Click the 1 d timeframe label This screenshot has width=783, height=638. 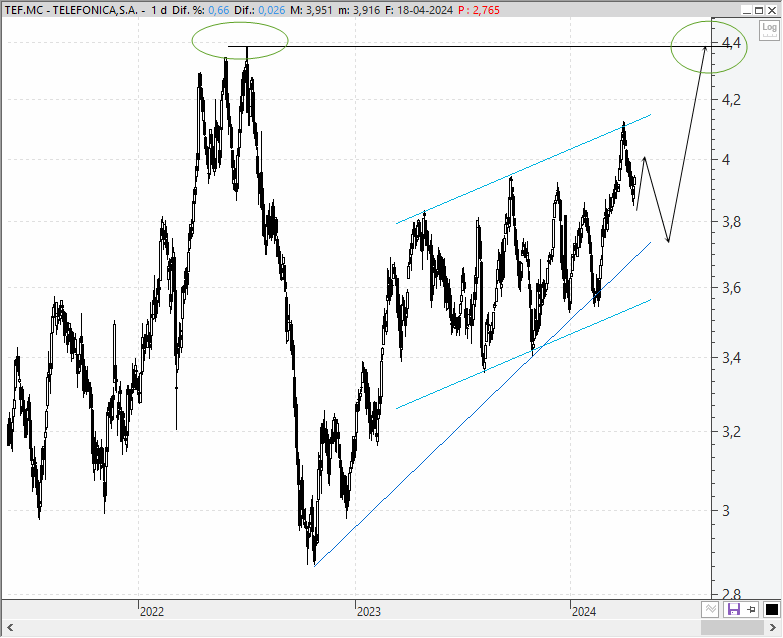[159, 10]
